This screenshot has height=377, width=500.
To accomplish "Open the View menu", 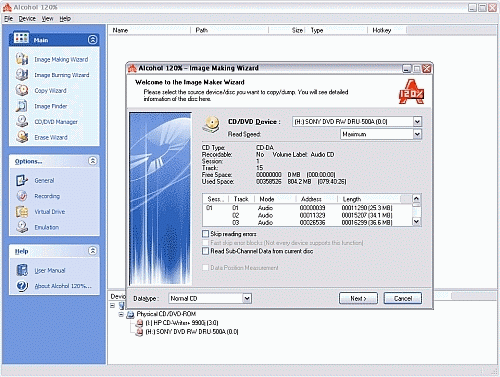I will point(47,19).
